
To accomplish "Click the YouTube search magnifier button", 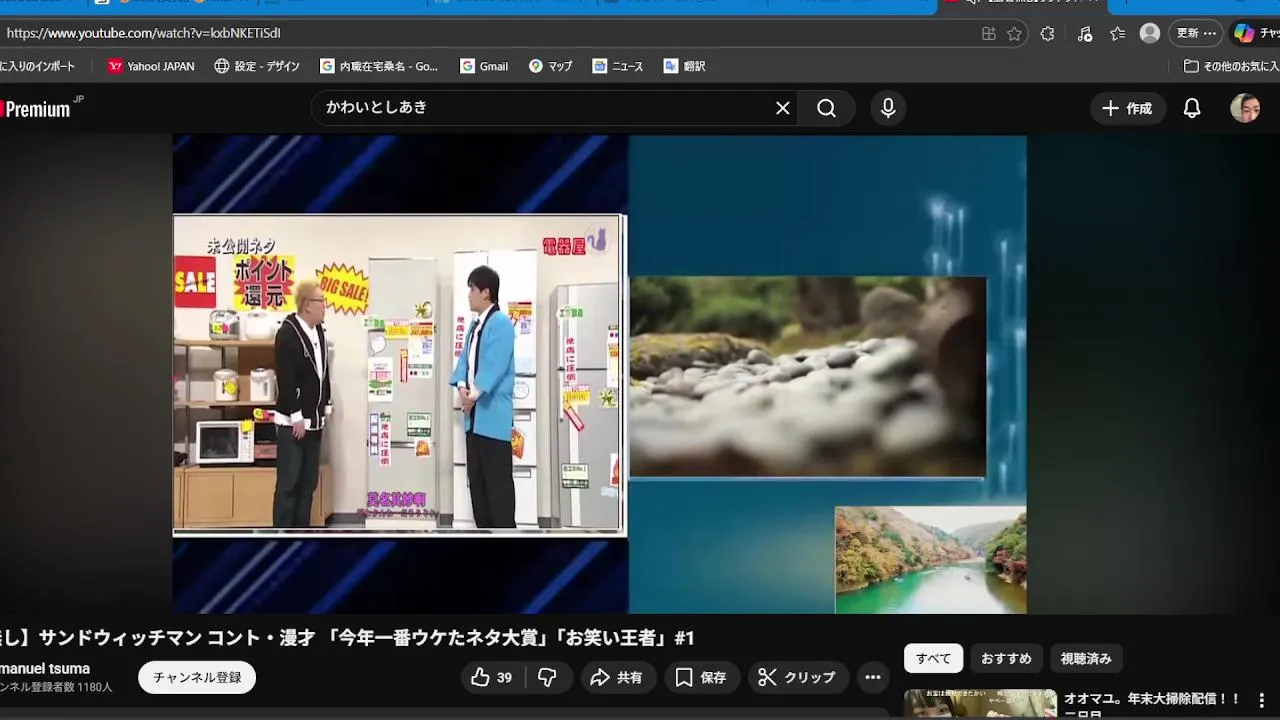I will tap(826, 108).
